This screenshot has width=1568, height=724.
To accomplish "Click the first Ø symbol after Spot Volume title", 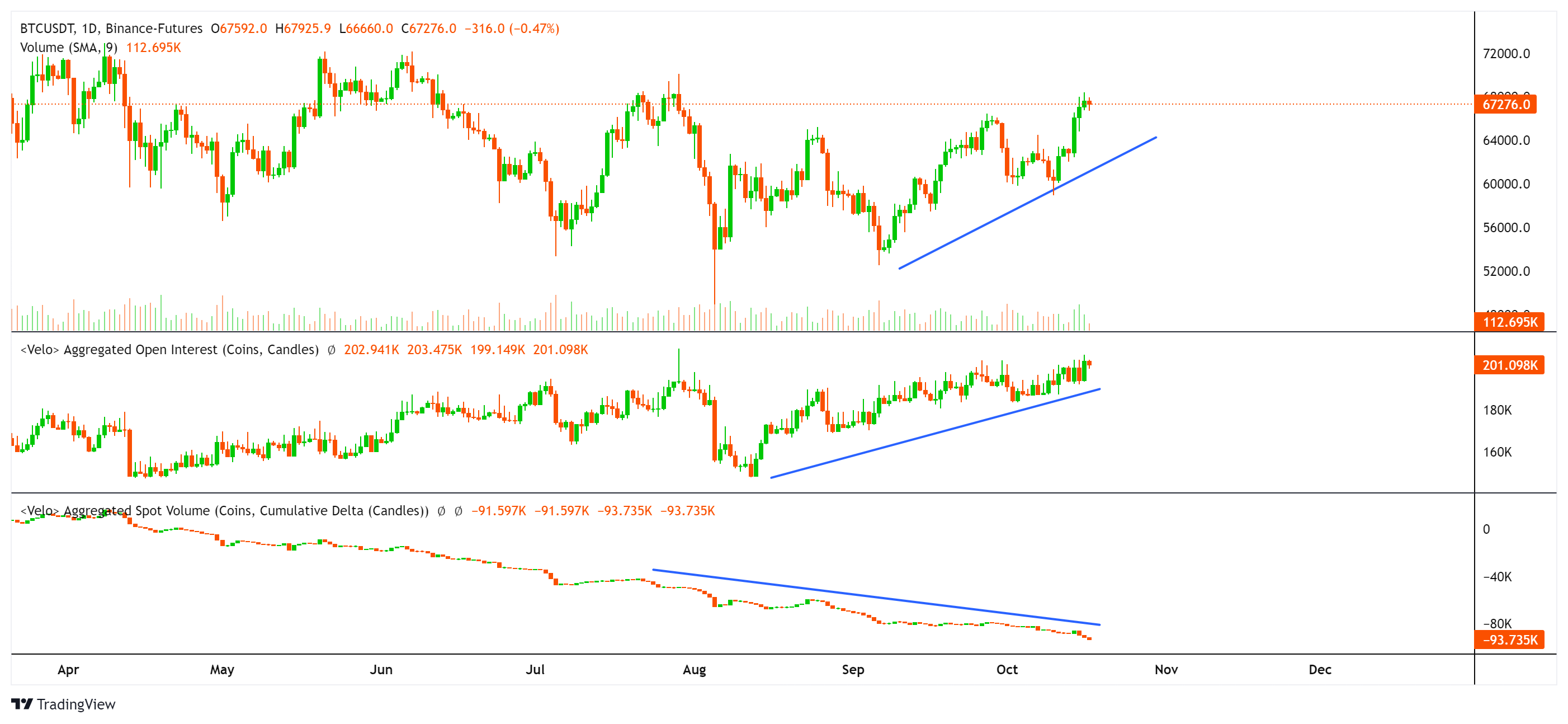I will point(441,511).
